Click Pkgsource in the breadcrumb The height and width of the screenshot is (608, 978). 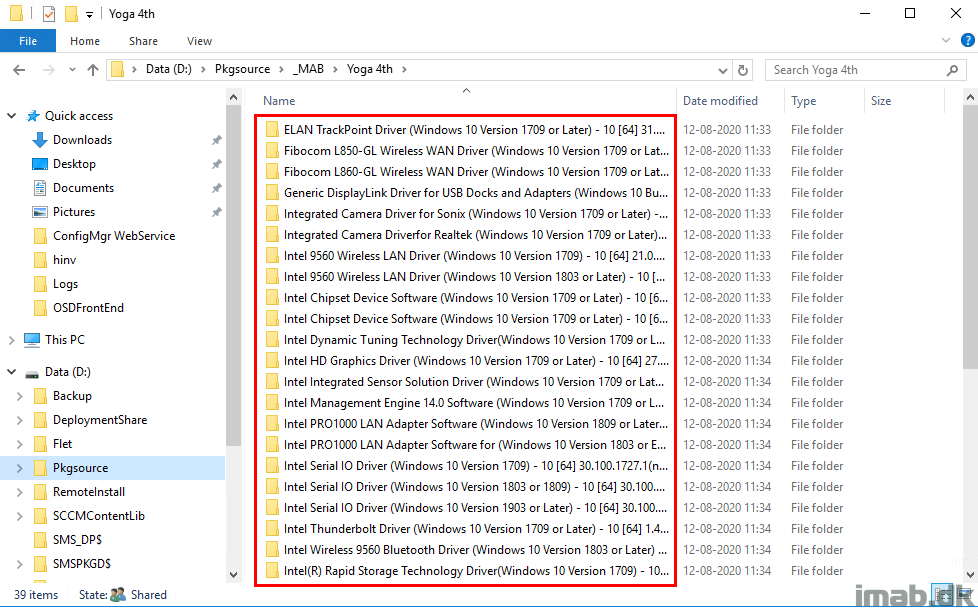243,69
